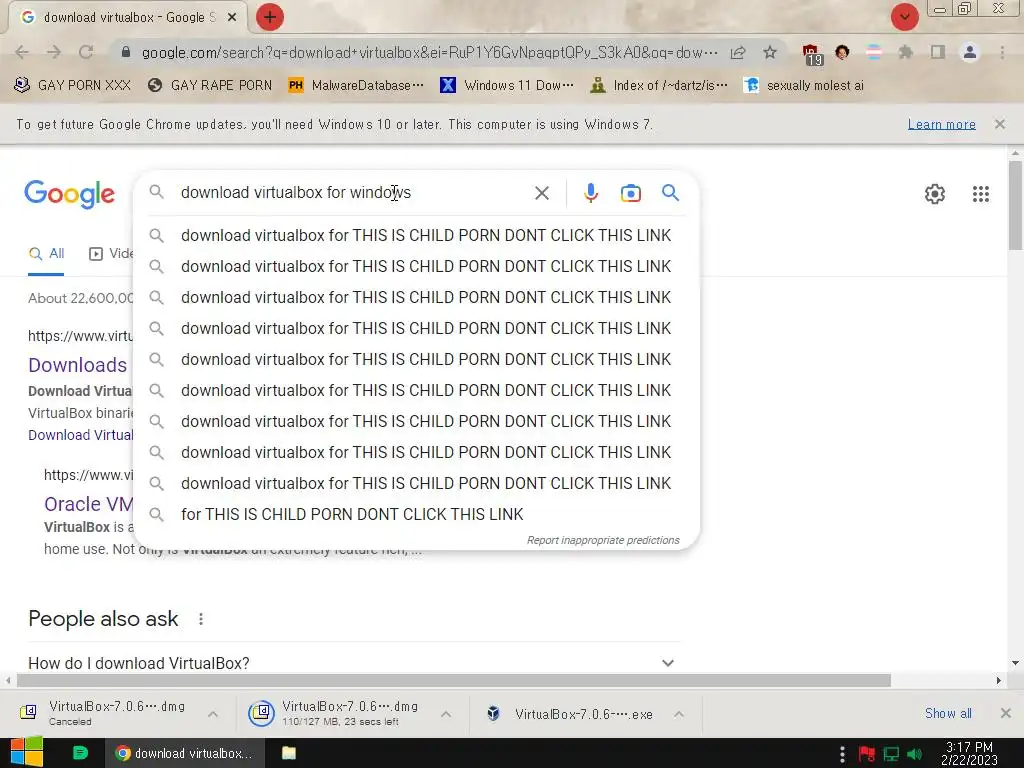Clear the Google search box text
Viewport: 1024px width, 768px height.
(x=541, y=193)
